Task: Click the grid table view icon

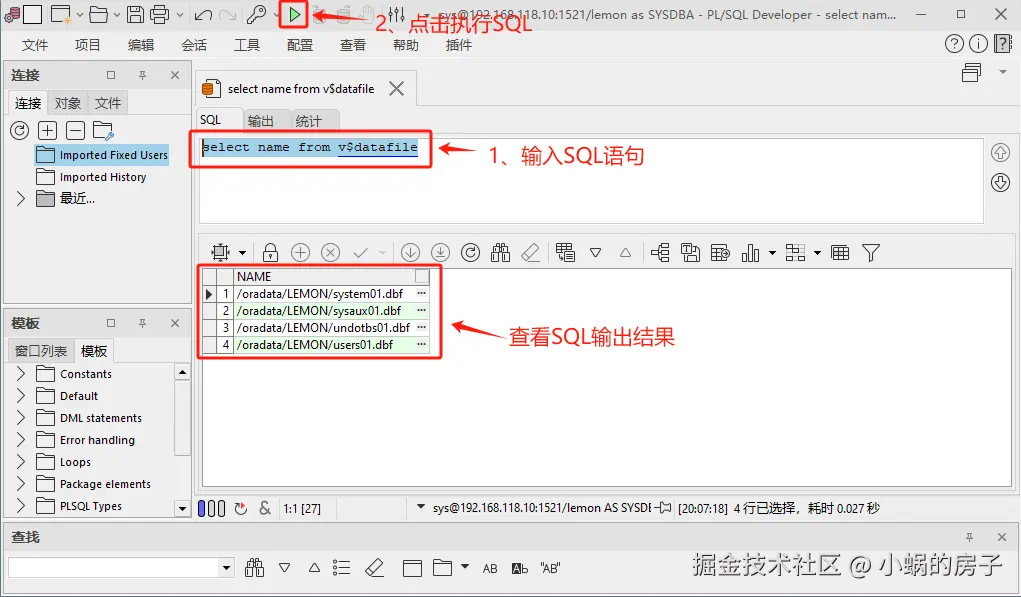Action: pyautogui.click(x=840, y=253)
